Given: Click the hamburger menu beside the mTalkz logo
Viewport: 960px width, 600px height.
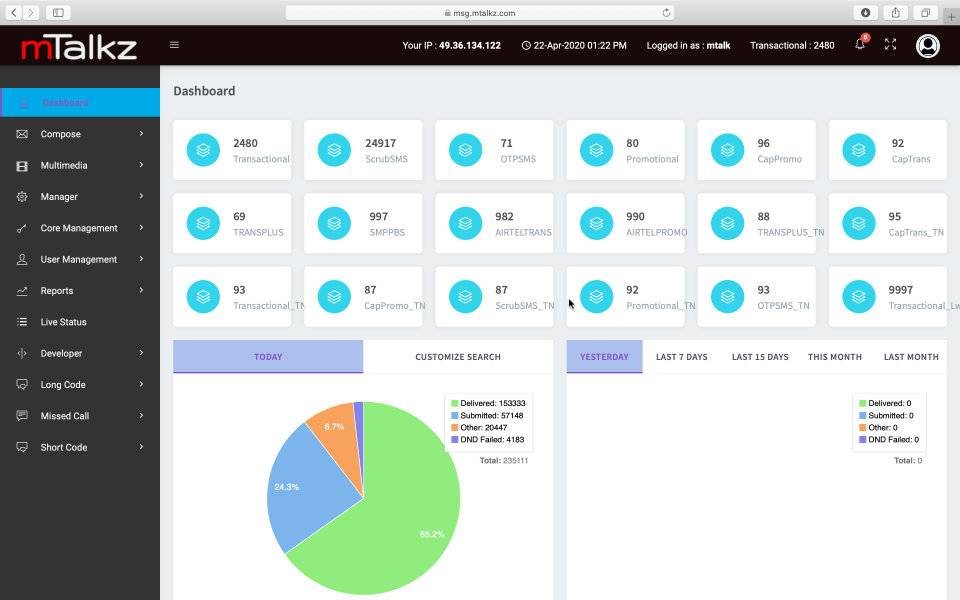Looking at the screenshot, I should (173, 45).
